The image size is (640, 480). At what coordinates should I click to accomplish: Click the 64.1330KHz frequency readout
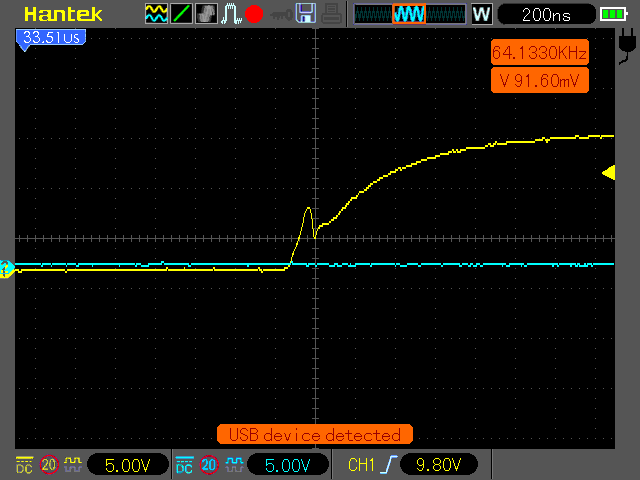[540, 52]
